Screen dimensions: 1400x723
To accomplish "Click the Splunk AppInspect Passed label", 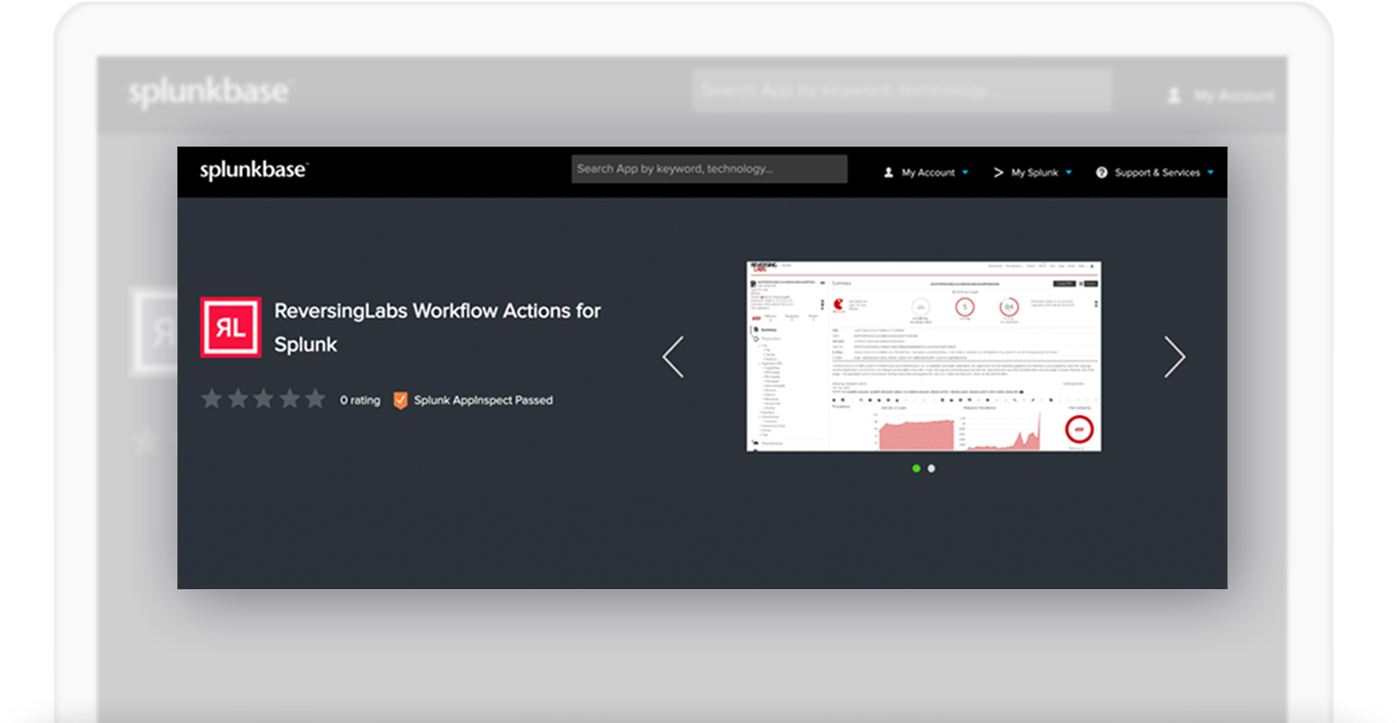I will [483, 400].
